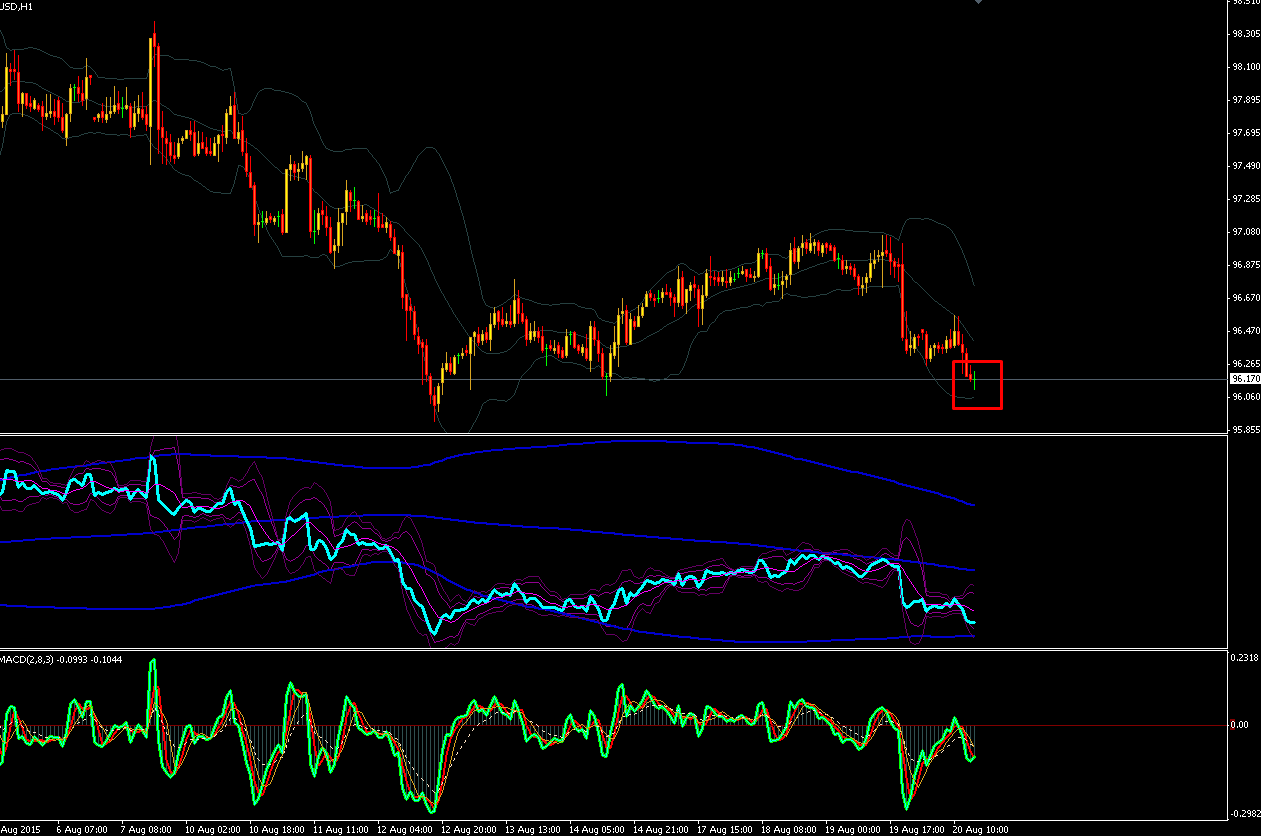1261x836 pixels.
Task: Click the 96.470 price scale label
Action: pyautogui.click(x=1245, y=330)
